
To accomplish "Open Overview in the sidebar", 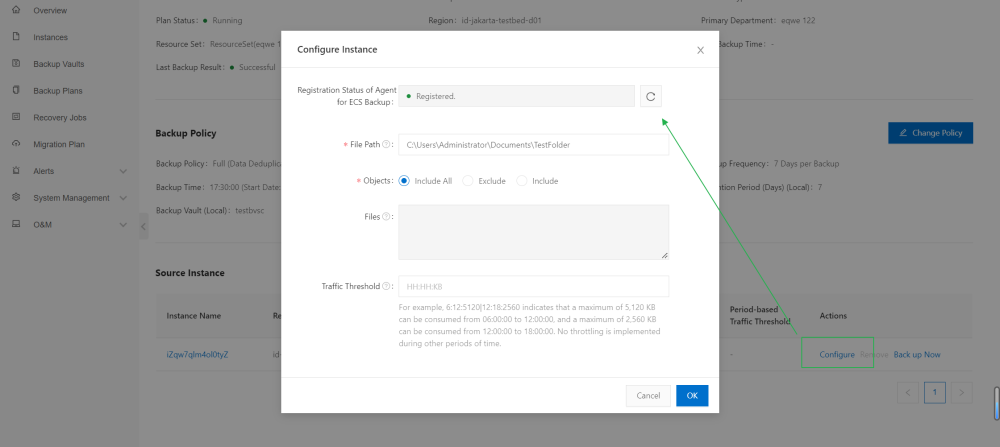I will 50,11.
